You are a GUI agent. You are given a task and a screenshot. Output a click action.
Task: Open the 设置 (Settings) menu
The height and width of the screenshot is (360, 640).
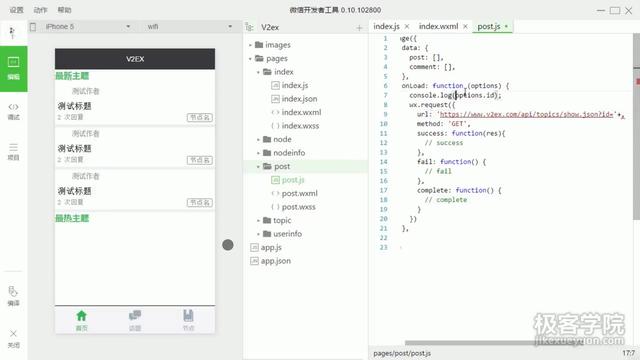point(16,10)
